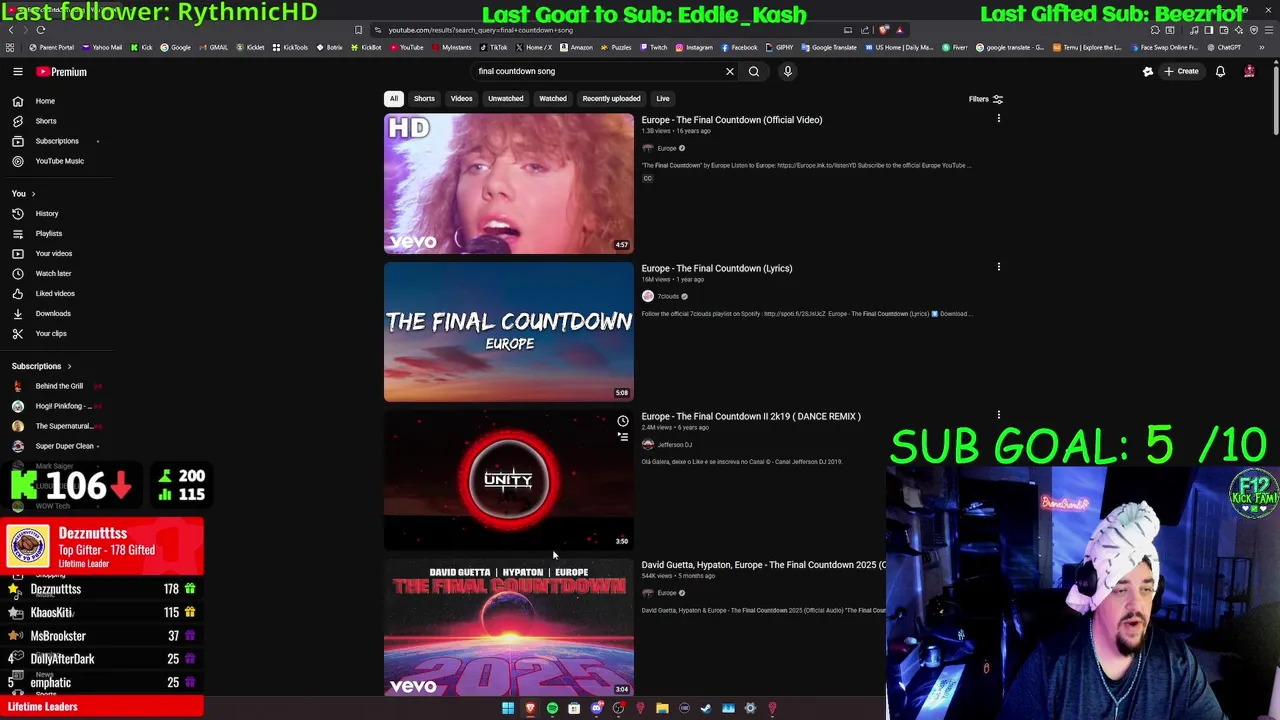
Task: Open Downloads in sidebar
Action: (x=53, y=313)
